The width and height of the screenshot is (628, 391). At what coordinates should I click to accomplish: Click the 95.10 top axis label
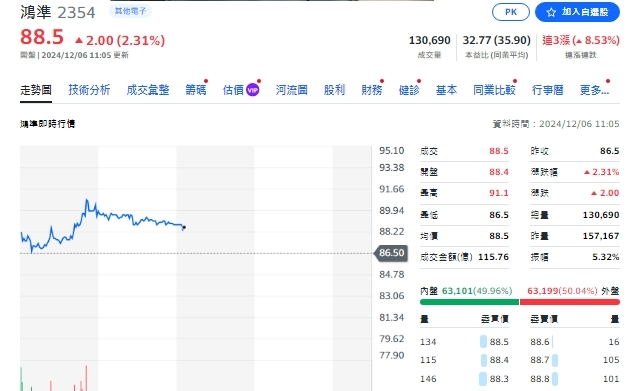(392, 151)
